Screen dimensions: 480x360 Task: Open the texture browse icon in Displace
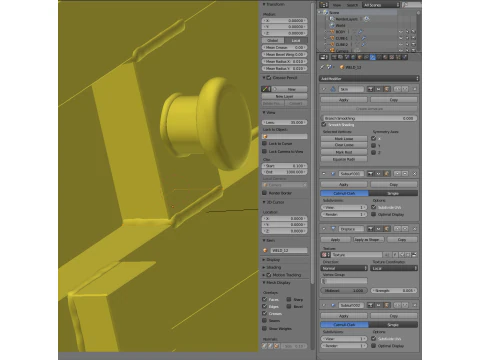(x=325, y=255)
